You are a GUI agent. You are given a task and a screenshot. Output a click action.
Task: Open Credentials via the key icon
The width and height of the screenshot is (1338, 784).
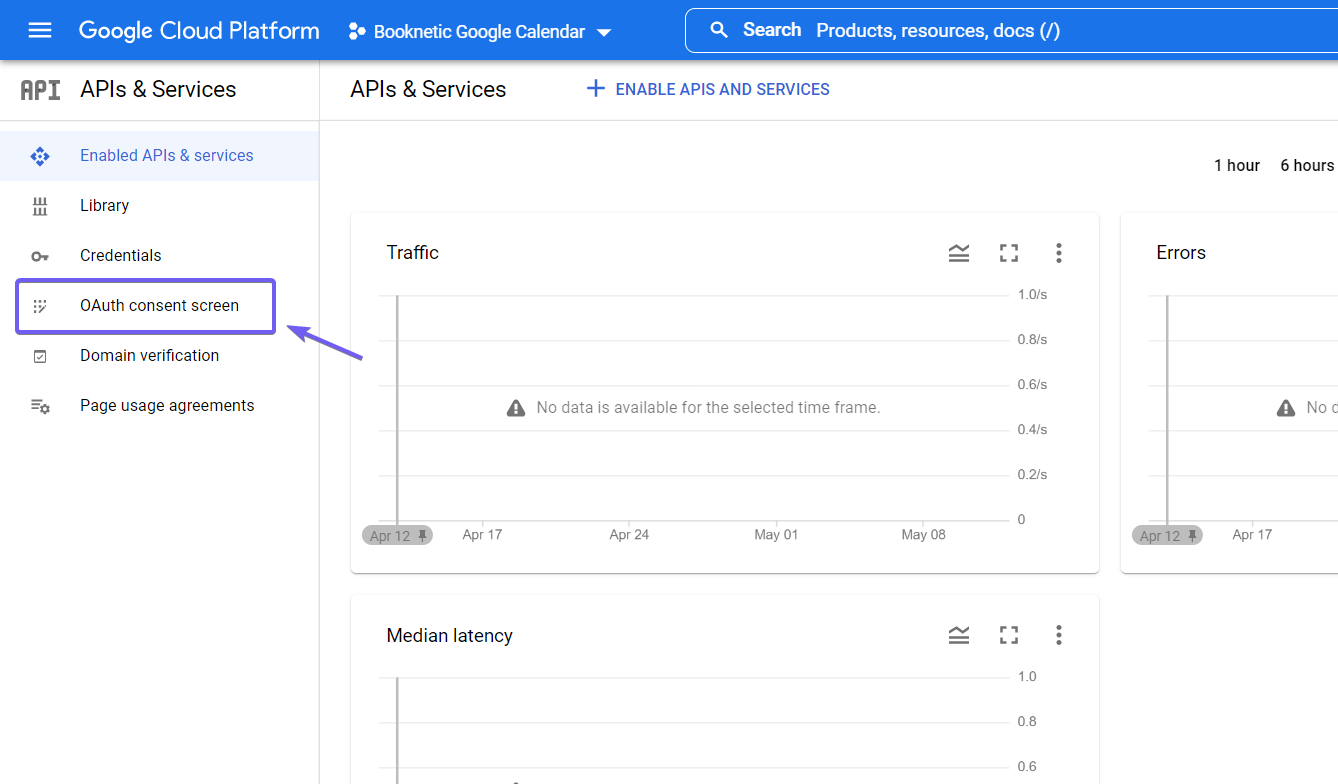(x=40, y=255)
